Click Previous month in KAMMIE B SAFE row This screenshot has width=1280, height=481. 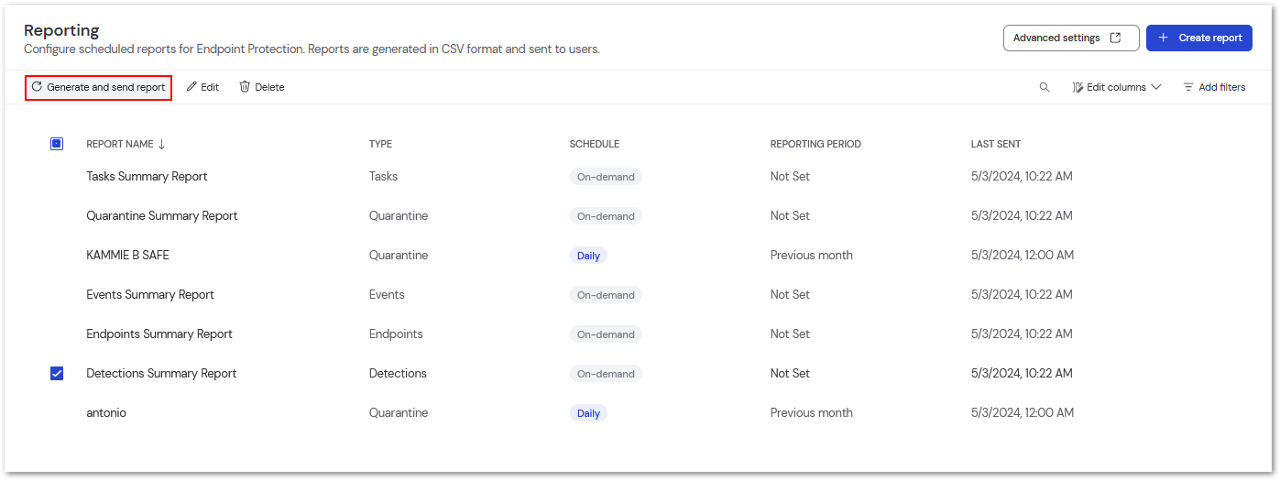tap(811, 255)
